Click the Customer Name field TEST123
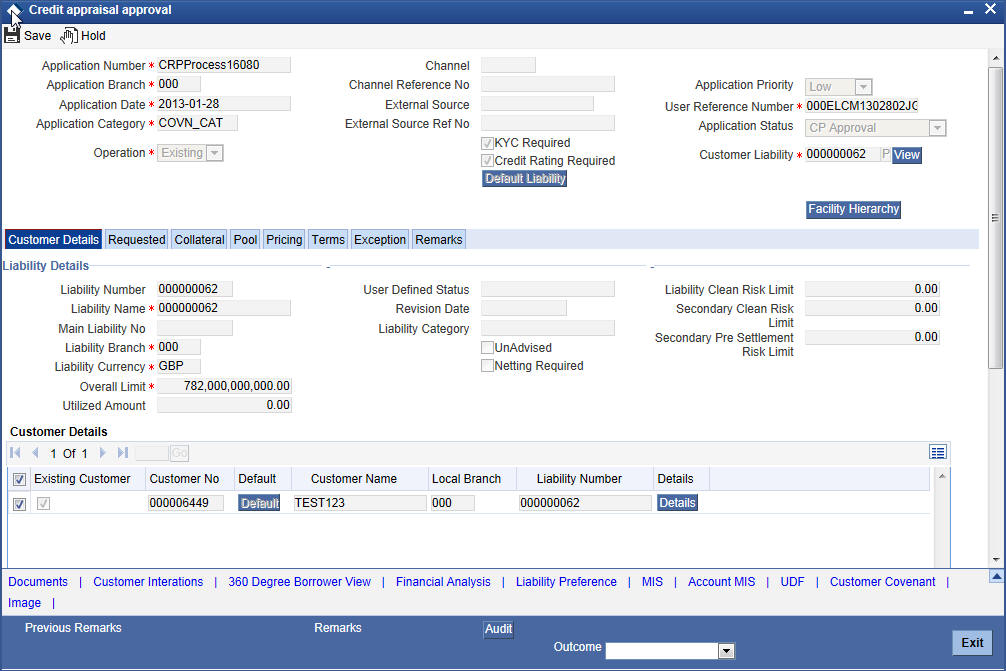The width and height of the screenshot is (1006, 671). 360,503
